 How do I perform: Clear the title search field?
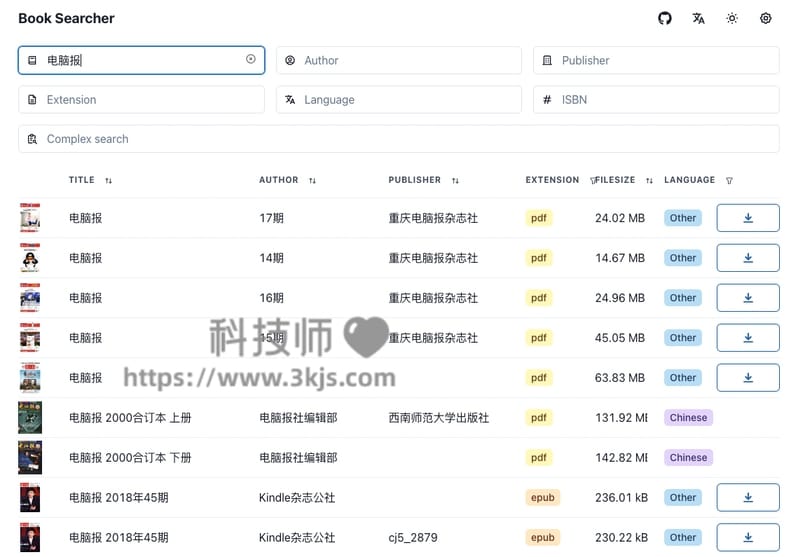251,59
